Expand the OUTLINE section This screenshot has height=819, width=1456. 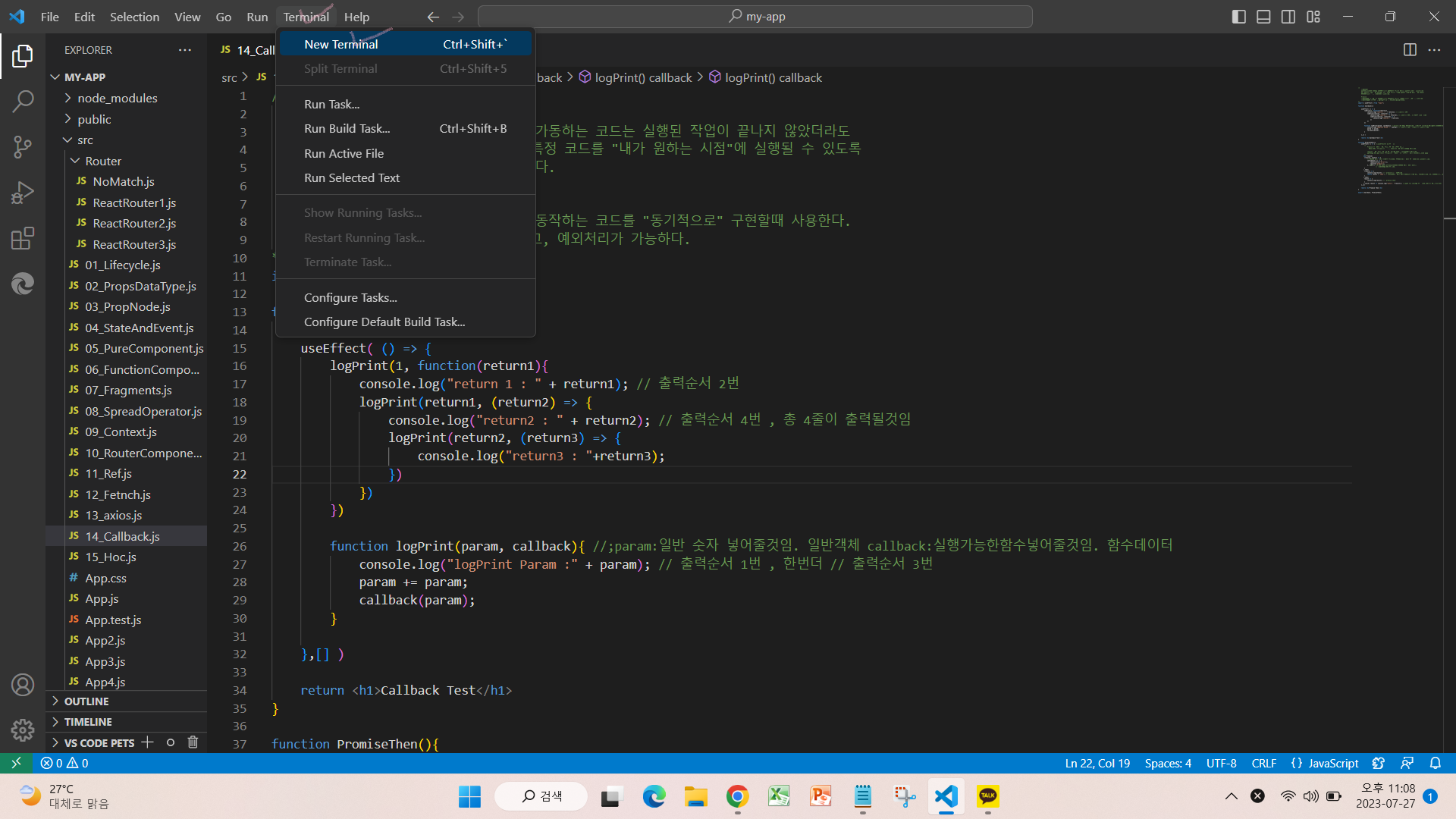point(86,701)
